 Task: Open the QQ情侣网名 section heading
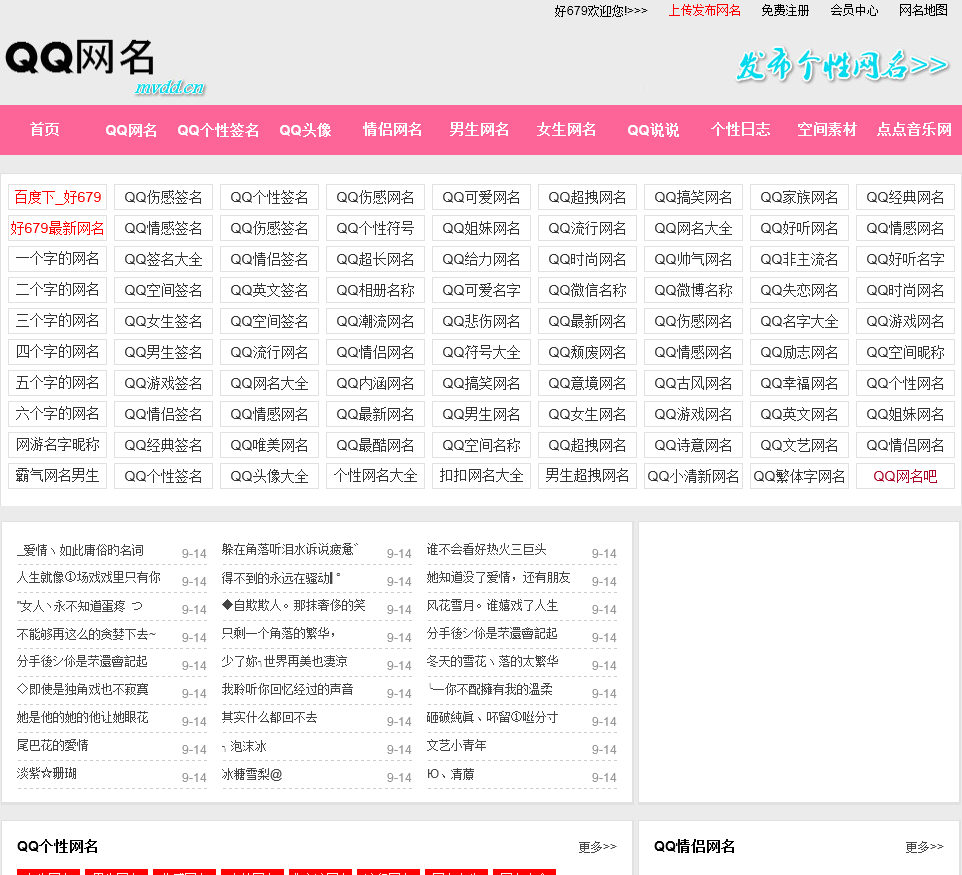click(x=695, y=847)
